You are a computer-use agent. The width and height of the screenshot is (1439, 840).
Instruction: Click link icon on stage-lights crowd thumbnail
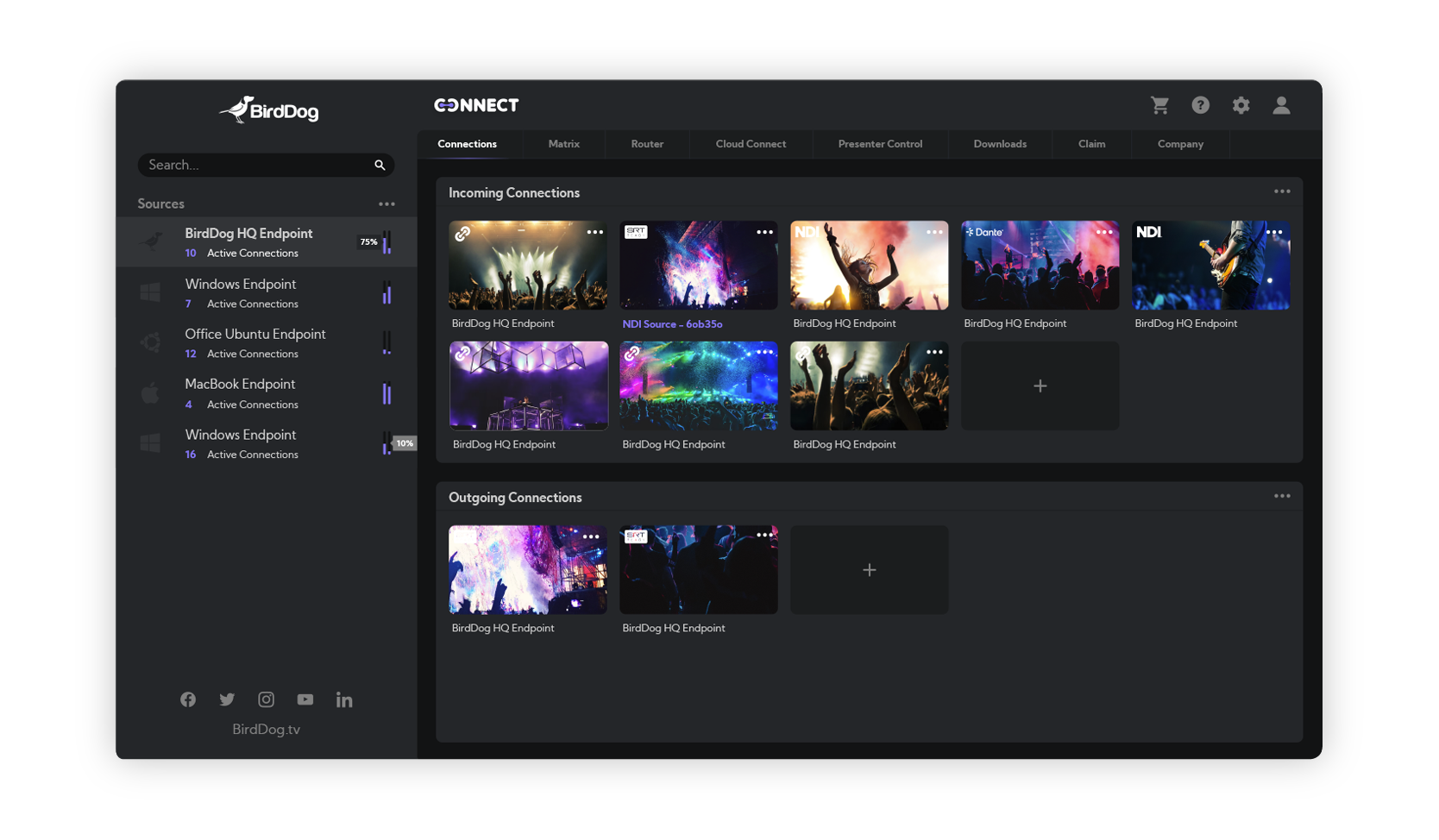(462, 234)
